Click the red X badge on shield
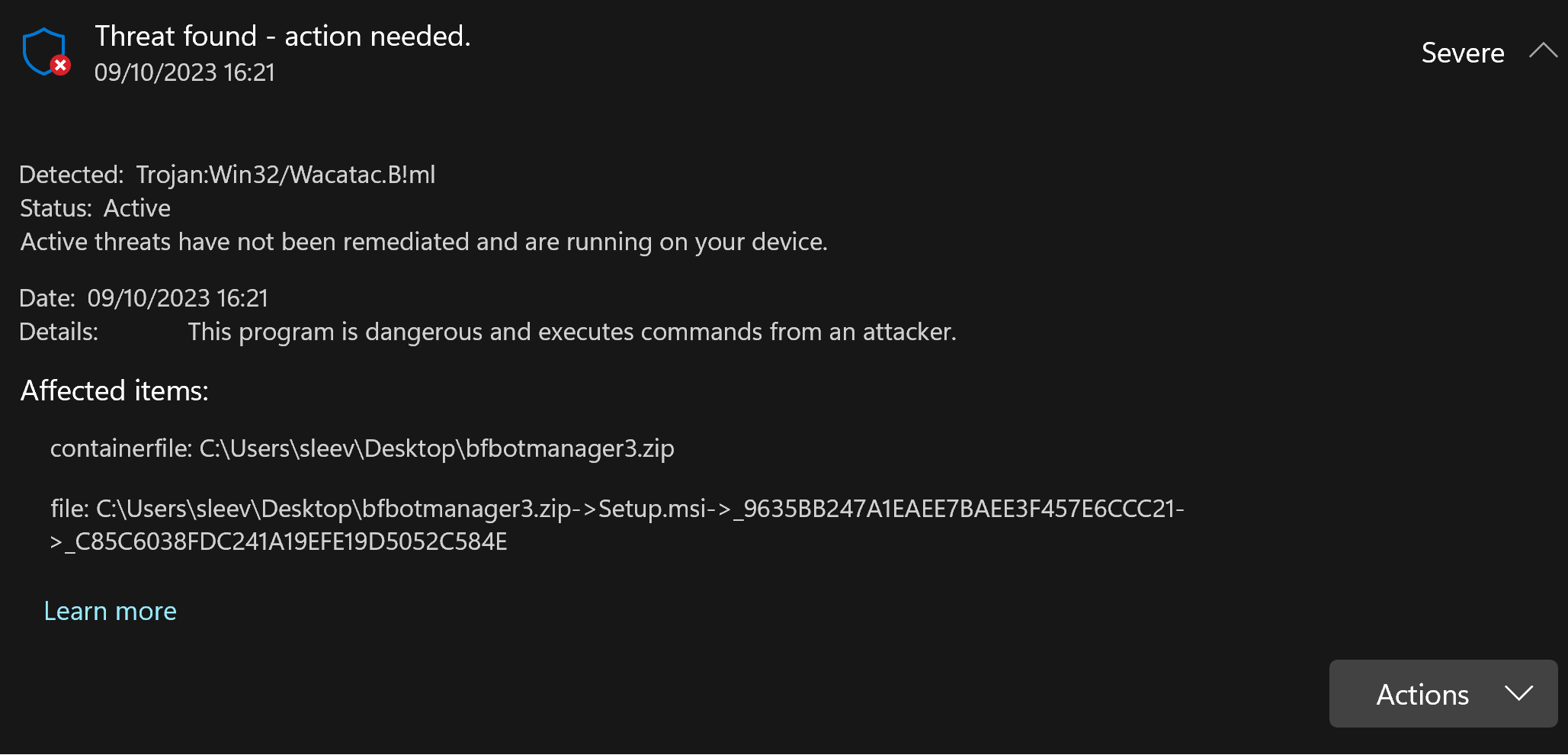The image size is (1568, 755). point(61,65)
